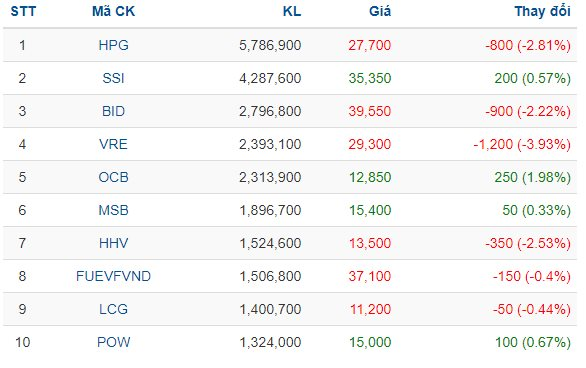Select HPG volume cell 5,786,900

click(x=270, y=45)
